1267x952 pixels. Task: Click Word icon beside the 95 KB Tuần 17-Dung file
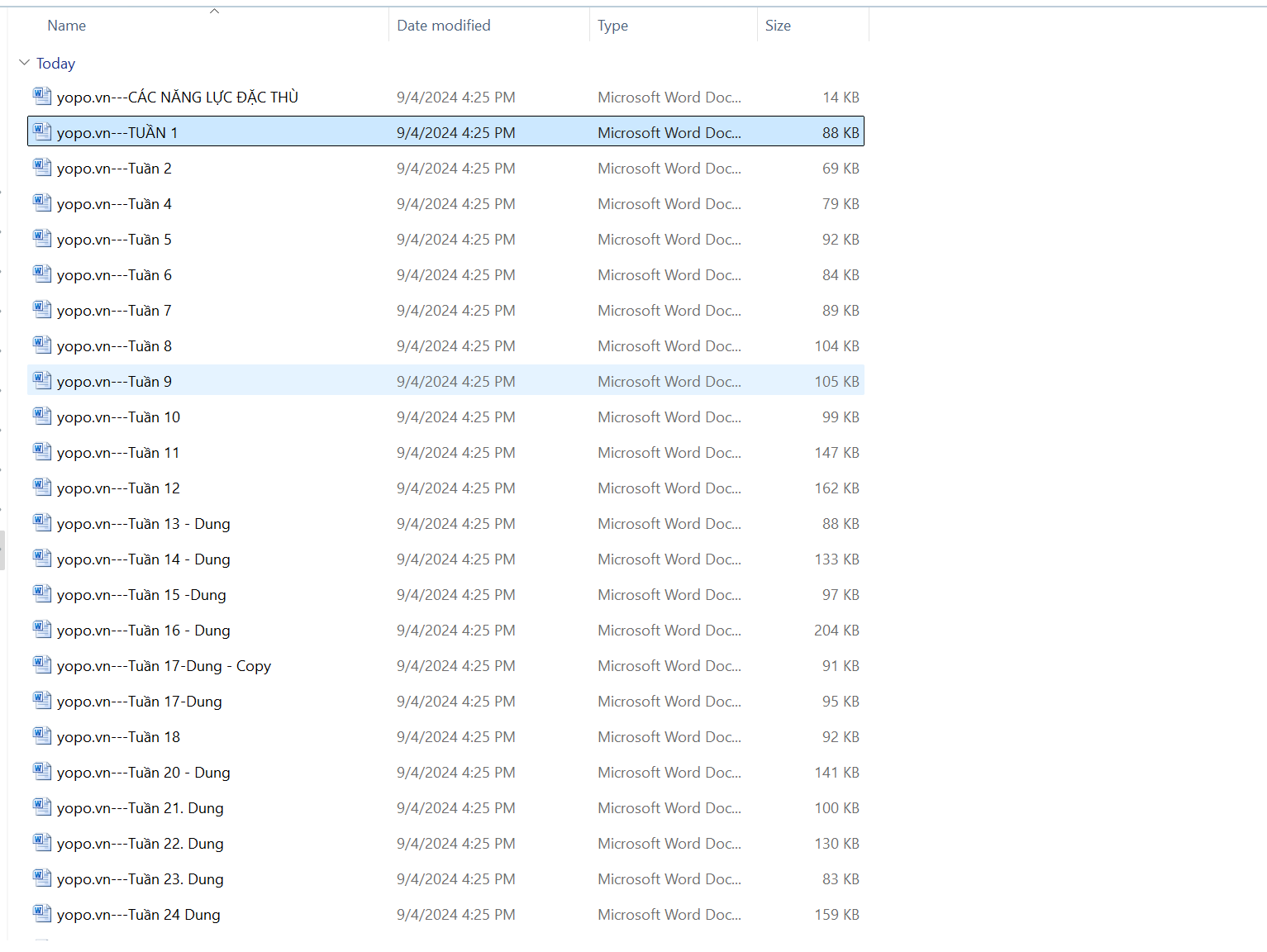tap(42, 700)
